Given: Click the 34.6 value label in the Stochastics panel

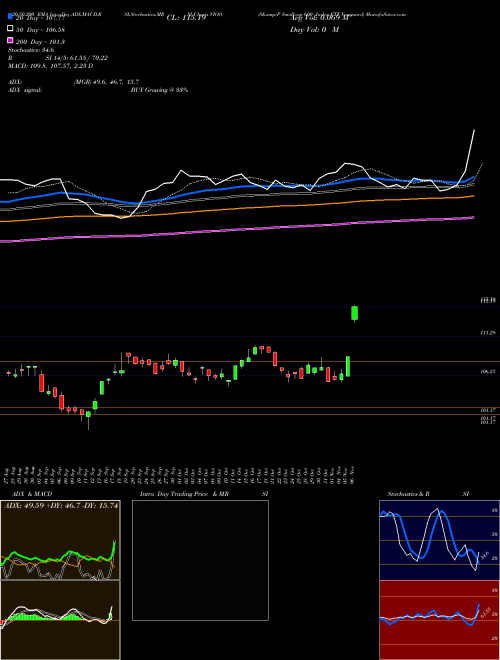Looking at the screenshot, I should (x=484, y=556).
